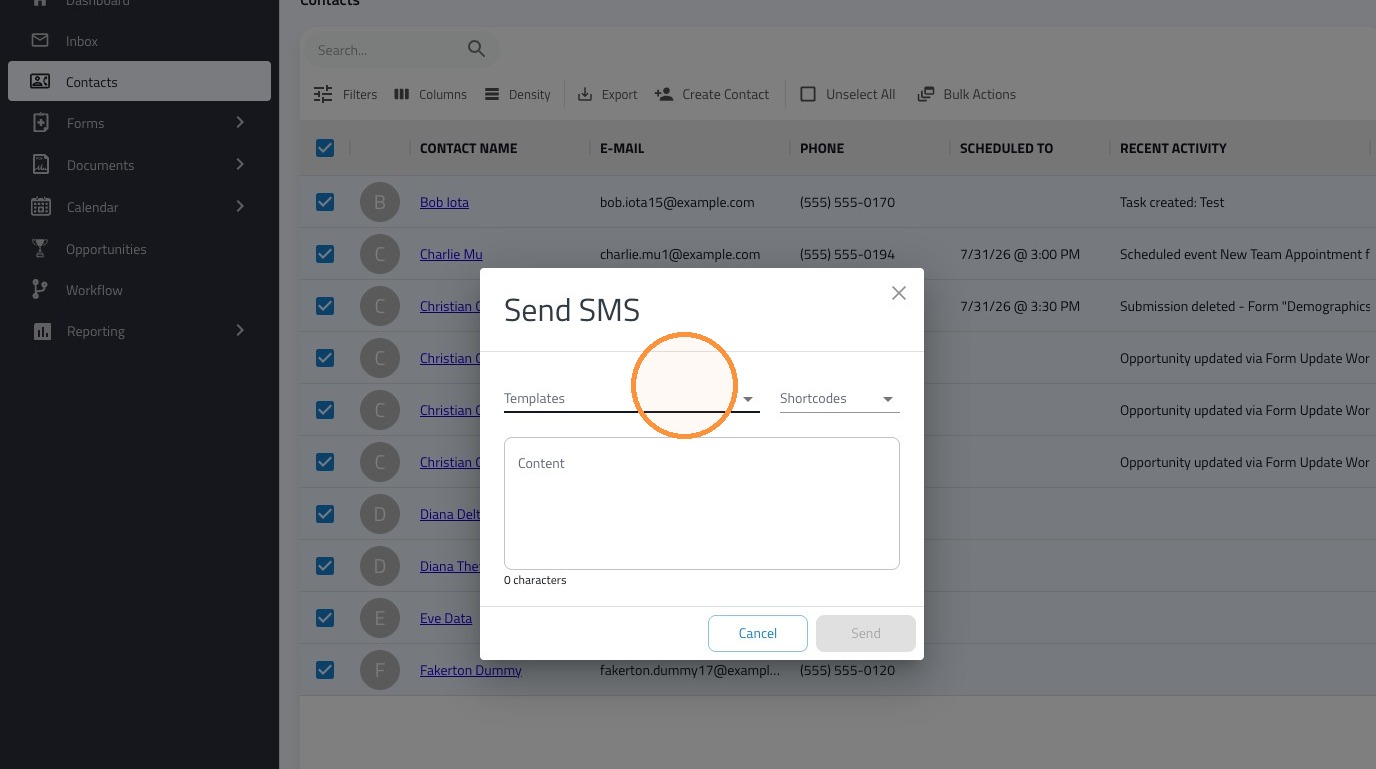Viewport: 1376px width, 769px height.
Task: Click the Contacts card icon
Action: 40,82
